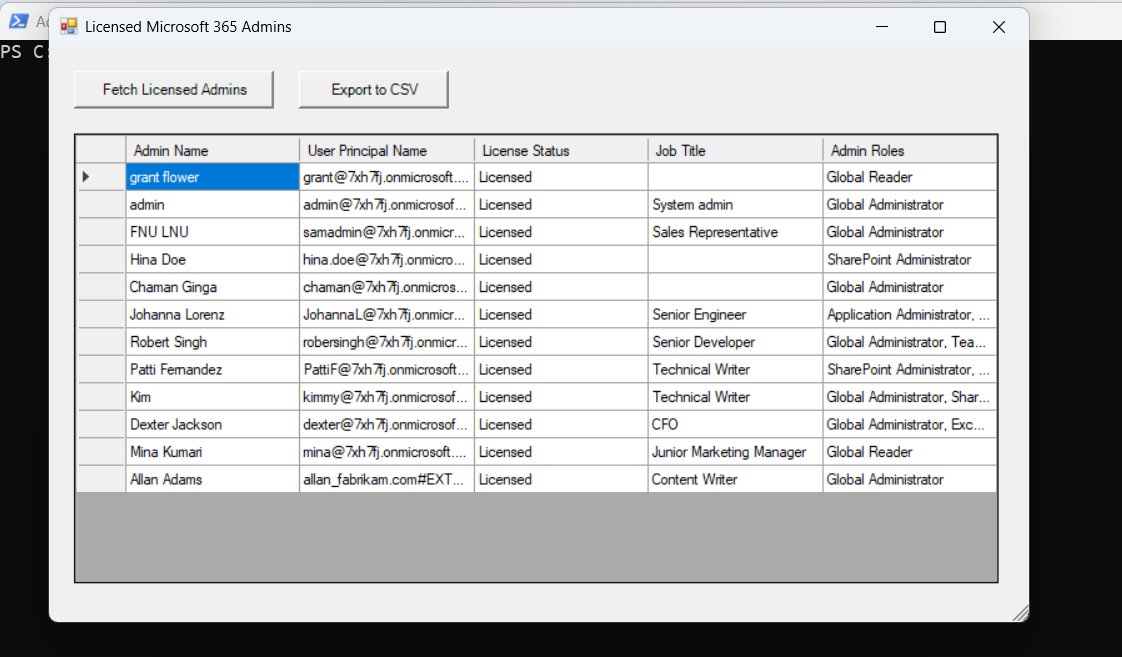Select the 'Allan Adams' name cell
This screenshot has height=657, width=1122.
pos(213,479)
